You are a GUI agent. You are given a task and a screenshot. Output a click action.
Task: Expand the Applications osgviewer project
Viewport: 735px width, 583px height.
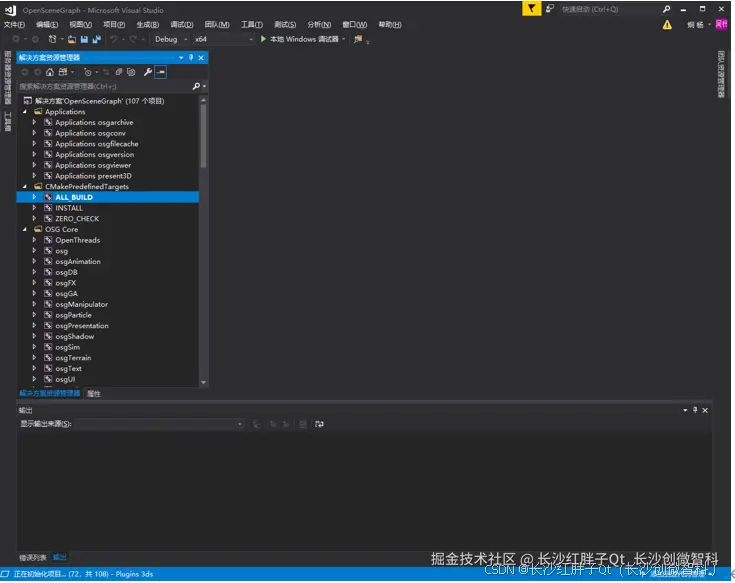pyautogui.click(x=34, y=165)
